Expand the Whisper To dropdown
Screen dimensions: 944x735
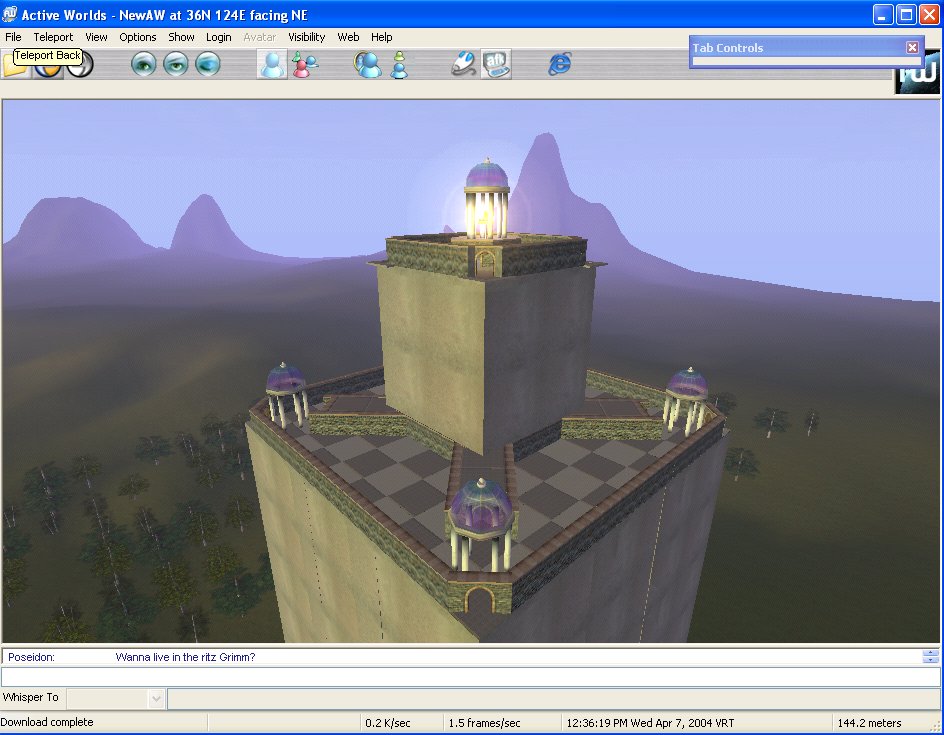tap(156, 698)
